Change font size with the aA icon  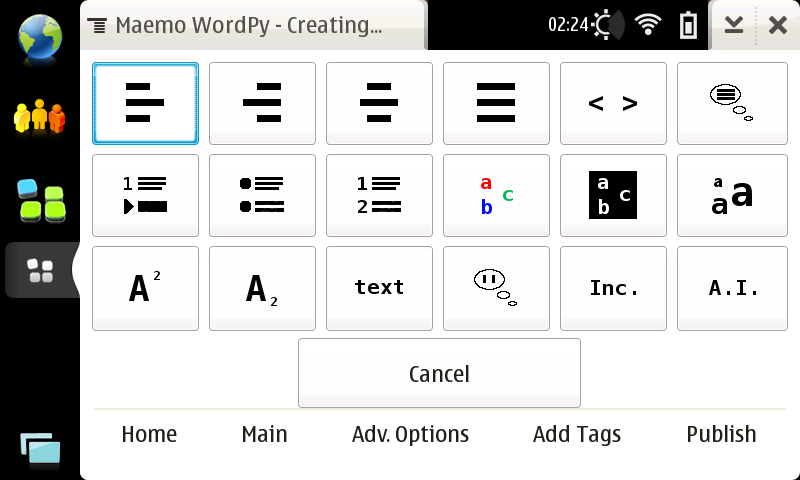point(730,195)
